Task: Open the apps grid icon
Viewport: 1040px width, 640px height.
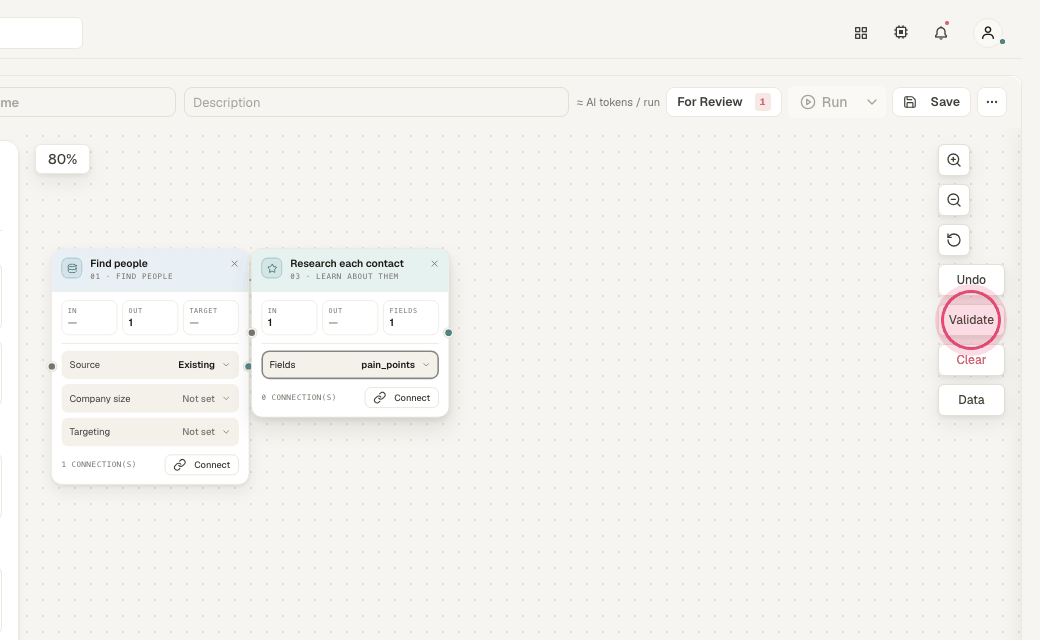Action: [x=861, y=33]
